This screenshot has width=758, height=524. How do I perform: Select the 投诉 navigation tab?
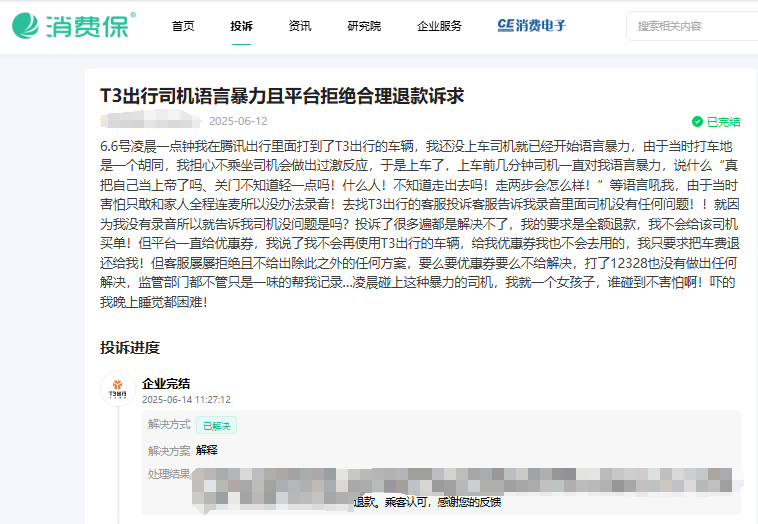click(242, 26)
